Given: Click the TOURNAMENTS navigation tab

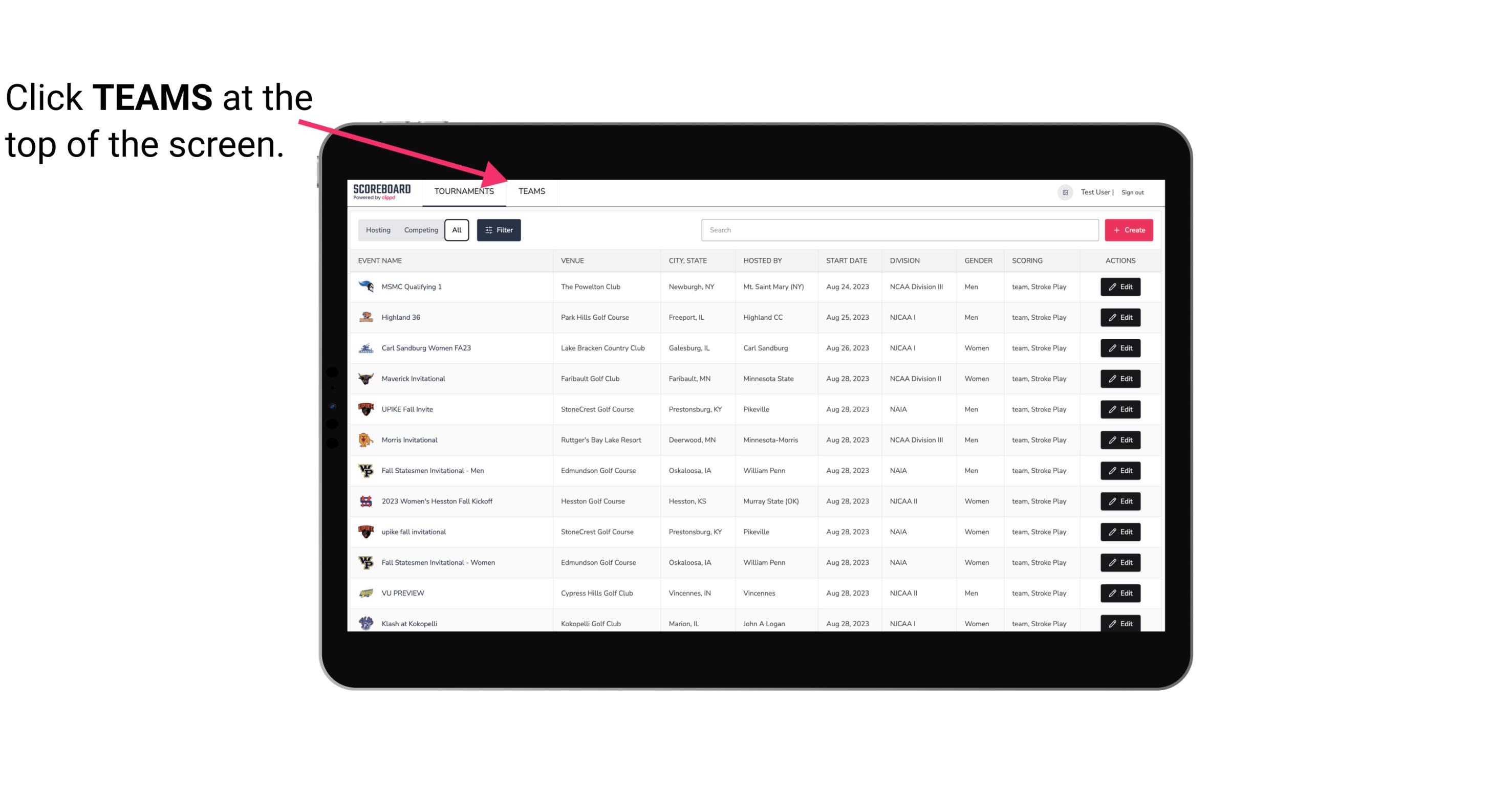Looking at the screenshot, I should tap(463, 191).
